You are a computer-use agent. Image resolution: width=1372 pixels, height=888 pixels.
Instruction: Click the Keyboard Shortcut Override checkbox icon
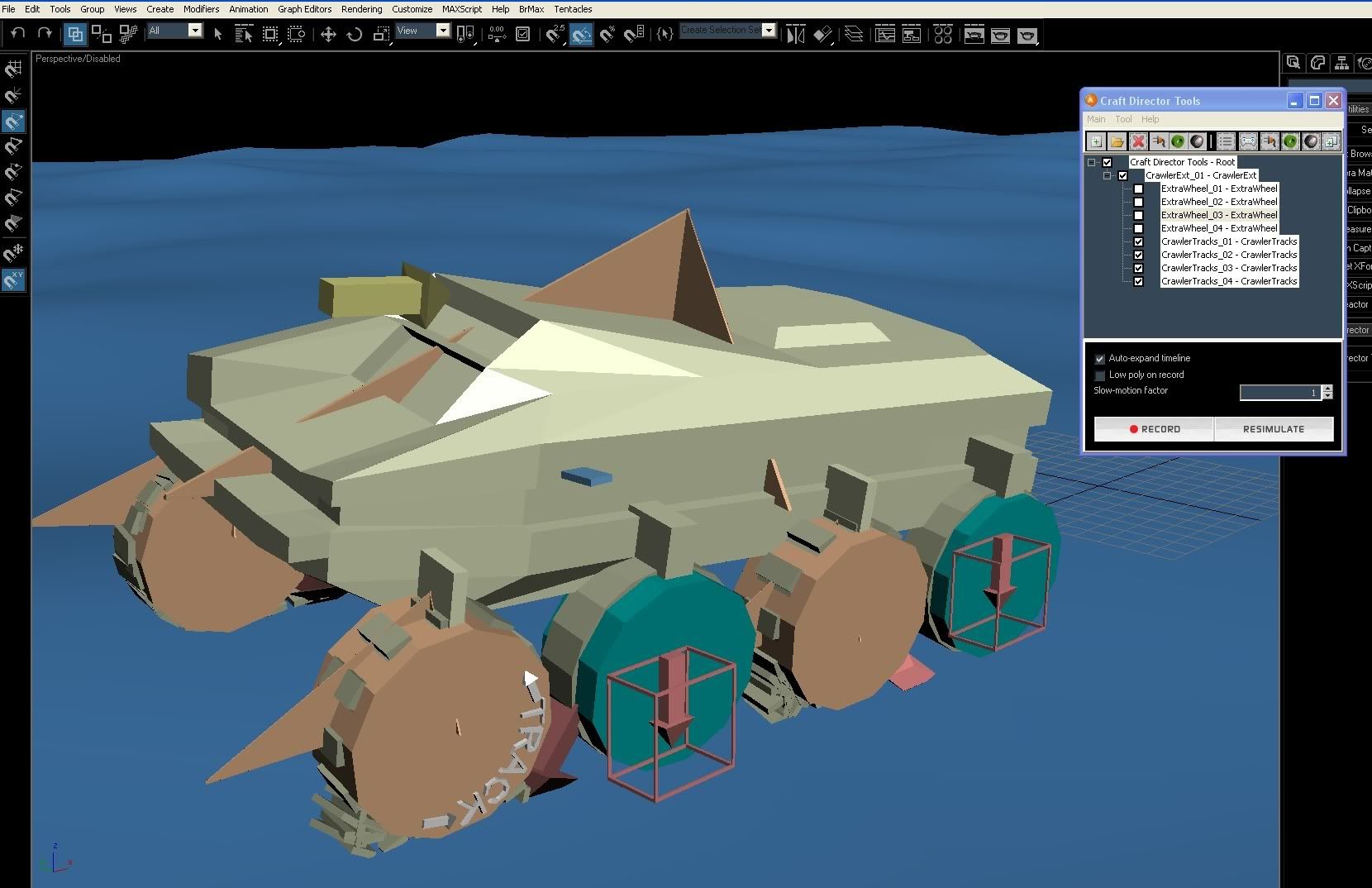[523, 34]
